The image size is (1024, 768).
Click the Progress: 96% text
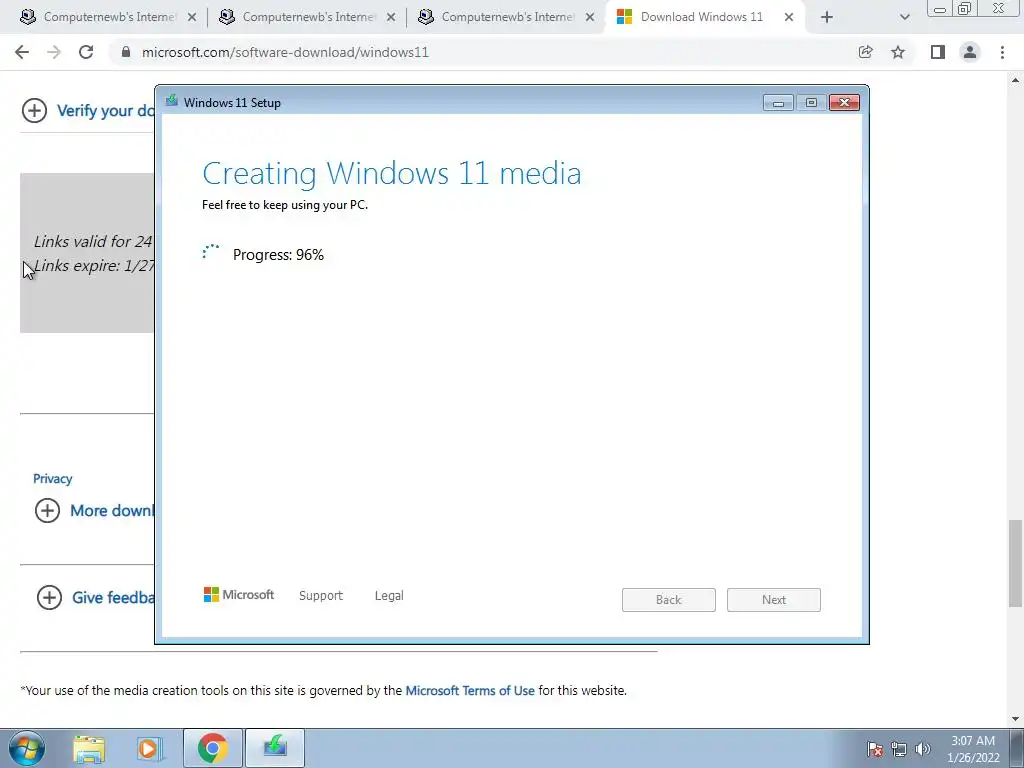[278, 255]
